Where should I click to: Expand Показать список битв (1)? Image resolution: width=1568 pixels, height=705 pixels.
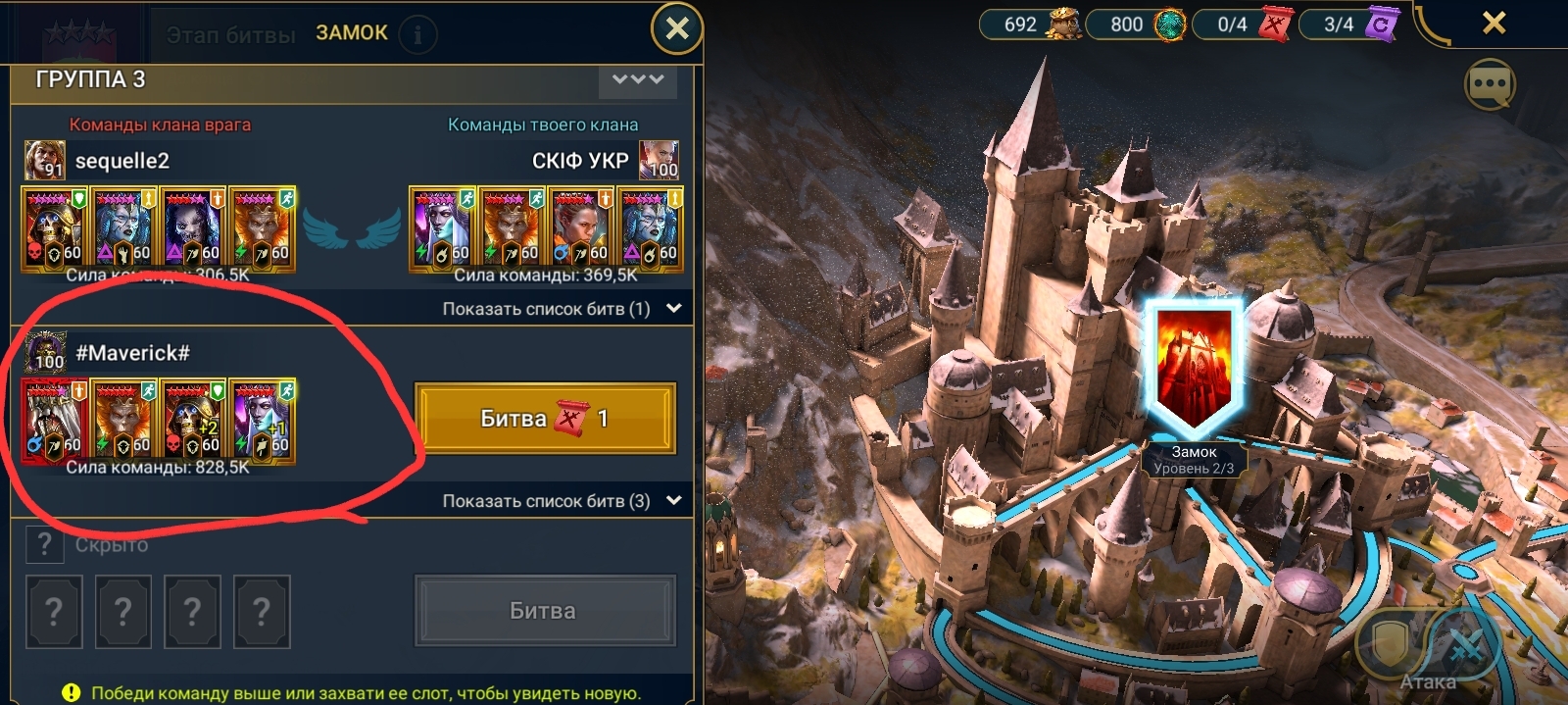(x=561, y=308)
